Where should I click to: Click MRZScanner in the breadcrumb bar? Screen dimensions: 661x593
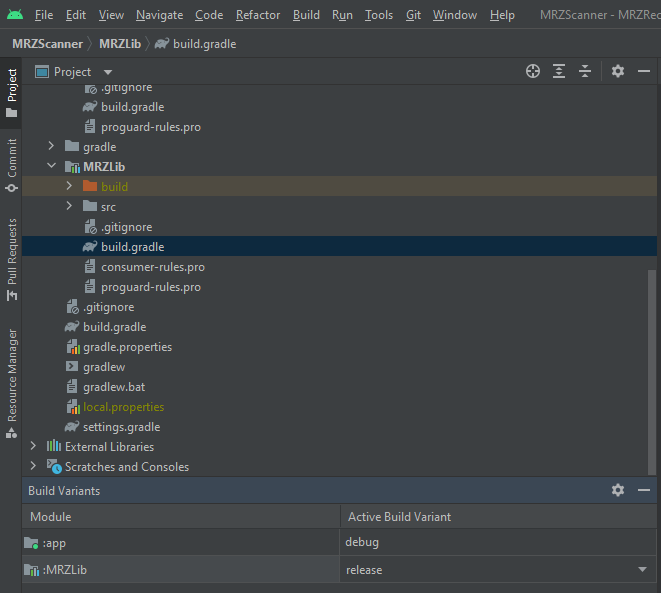(47, 43)
